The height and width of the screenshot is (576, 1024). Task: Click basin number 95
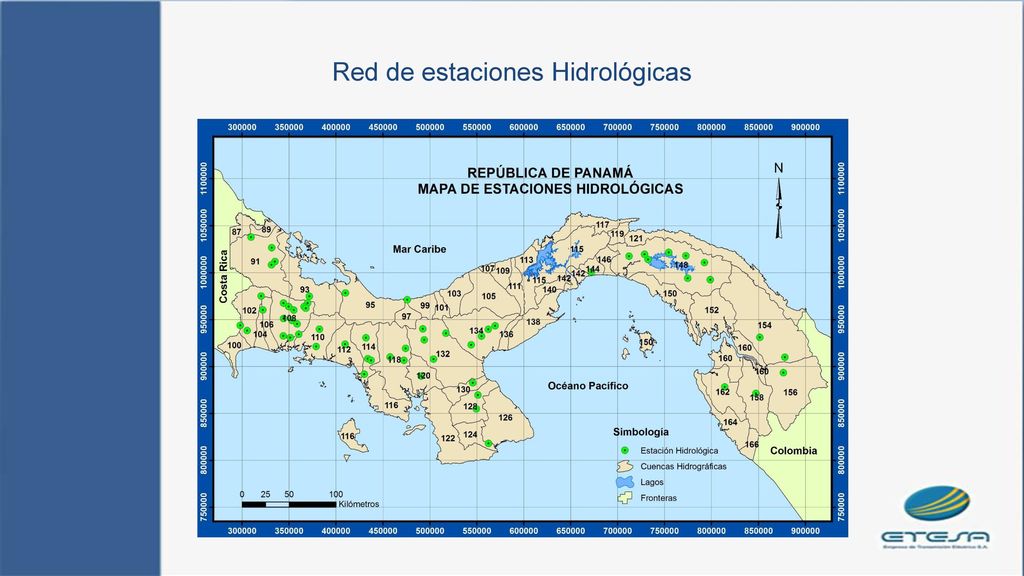tap(370, 305)
